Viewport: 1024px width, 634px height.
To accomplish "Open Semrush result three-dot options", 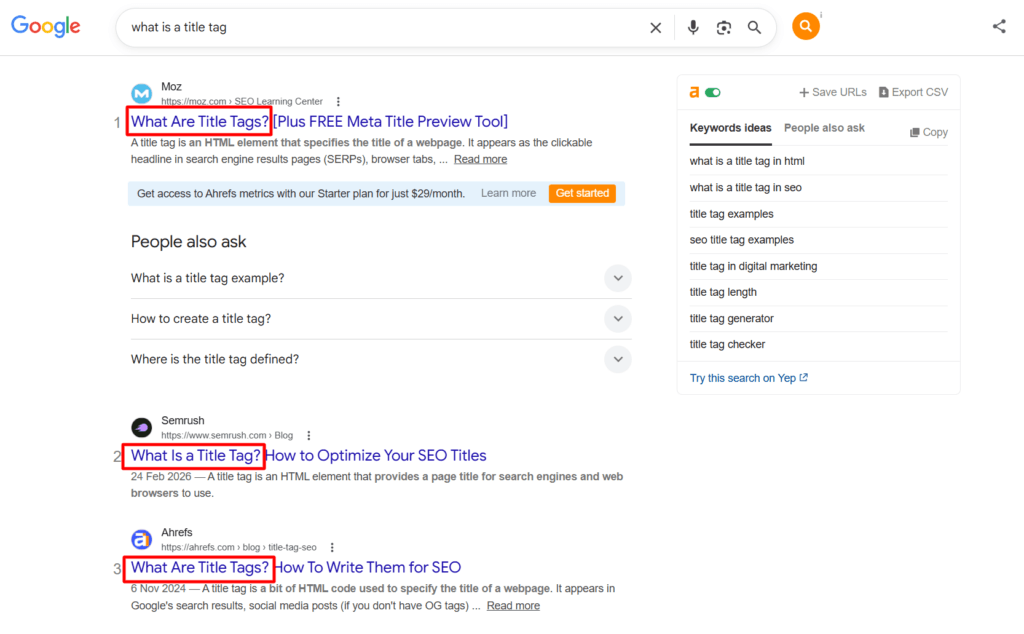I will click(309, 436).
